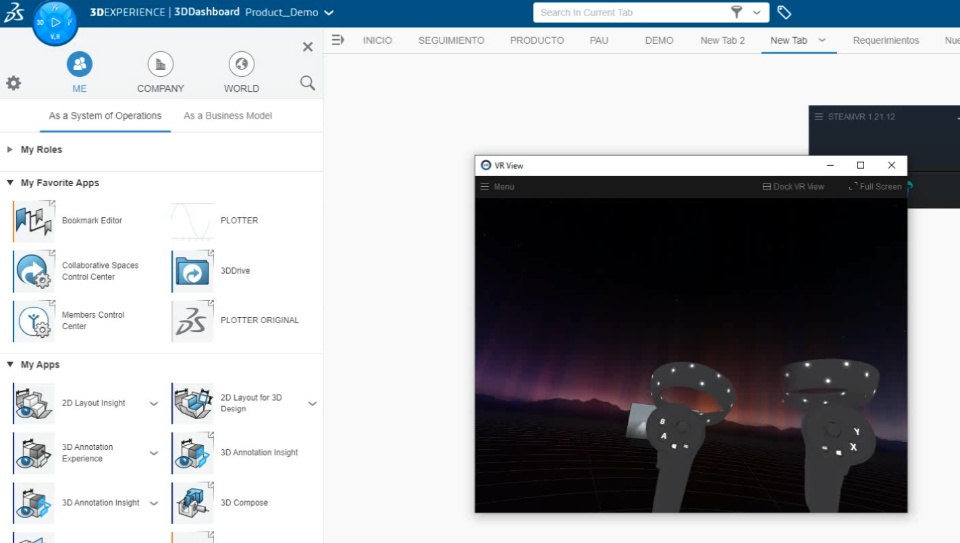Launch Members Control Center app
960x543 pixels.
pyautogui.click(x=34, y=320)
